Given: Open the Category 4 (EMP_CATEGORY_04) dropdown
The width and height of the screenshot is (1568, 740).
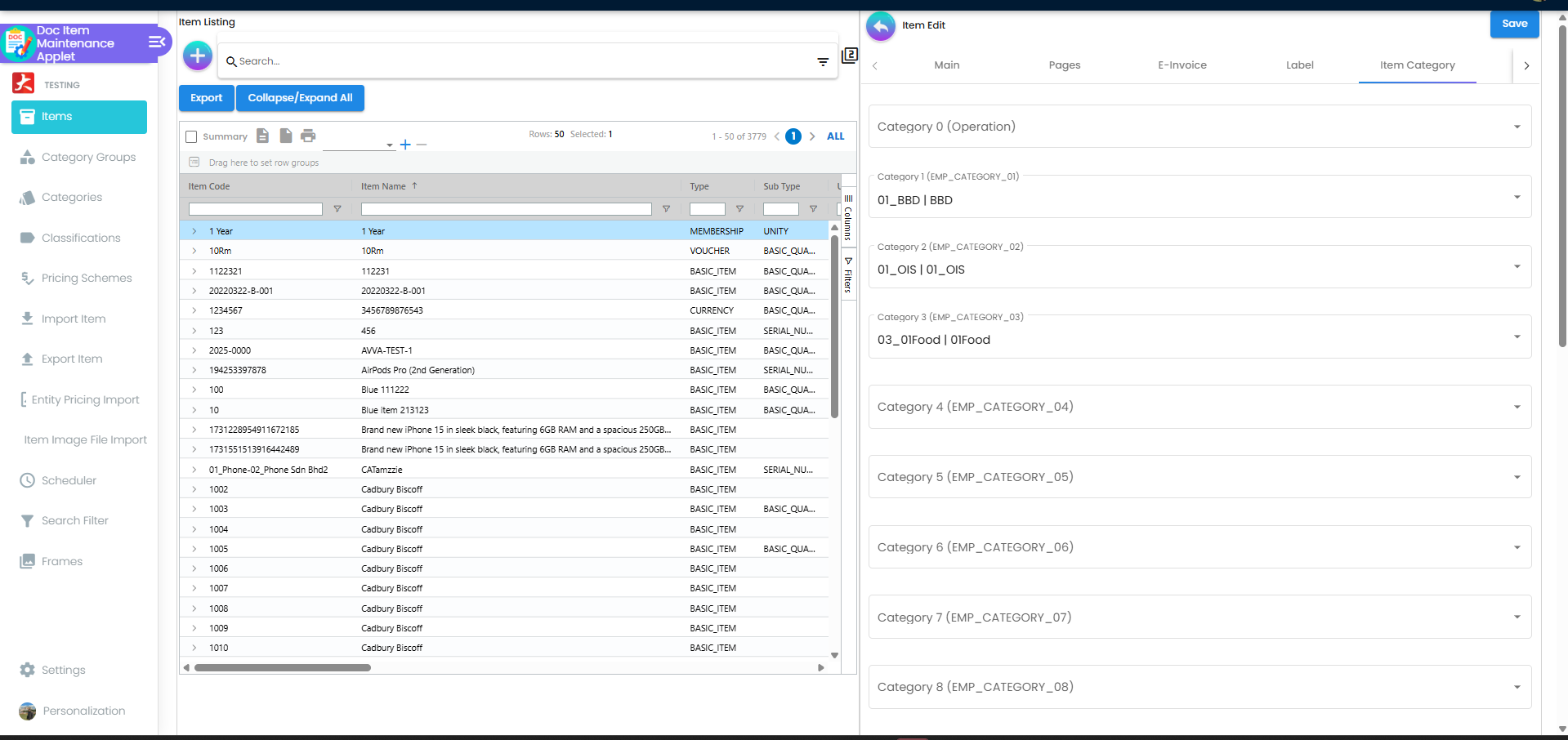Looking at the screenshot, I should pyautogui.click(x=1199, y=407).
